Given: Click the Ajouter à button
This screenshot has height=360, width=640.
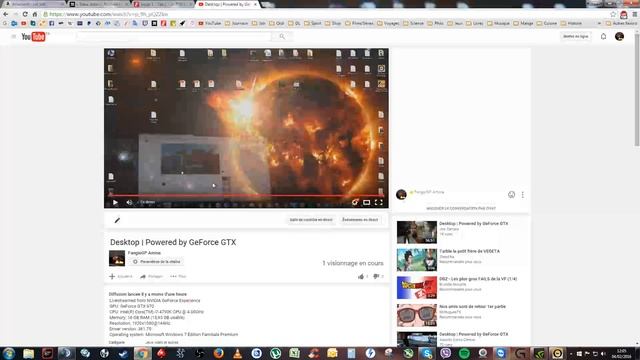Looking at the screenshot, I should pyautogui.click(x=121, y=276).
